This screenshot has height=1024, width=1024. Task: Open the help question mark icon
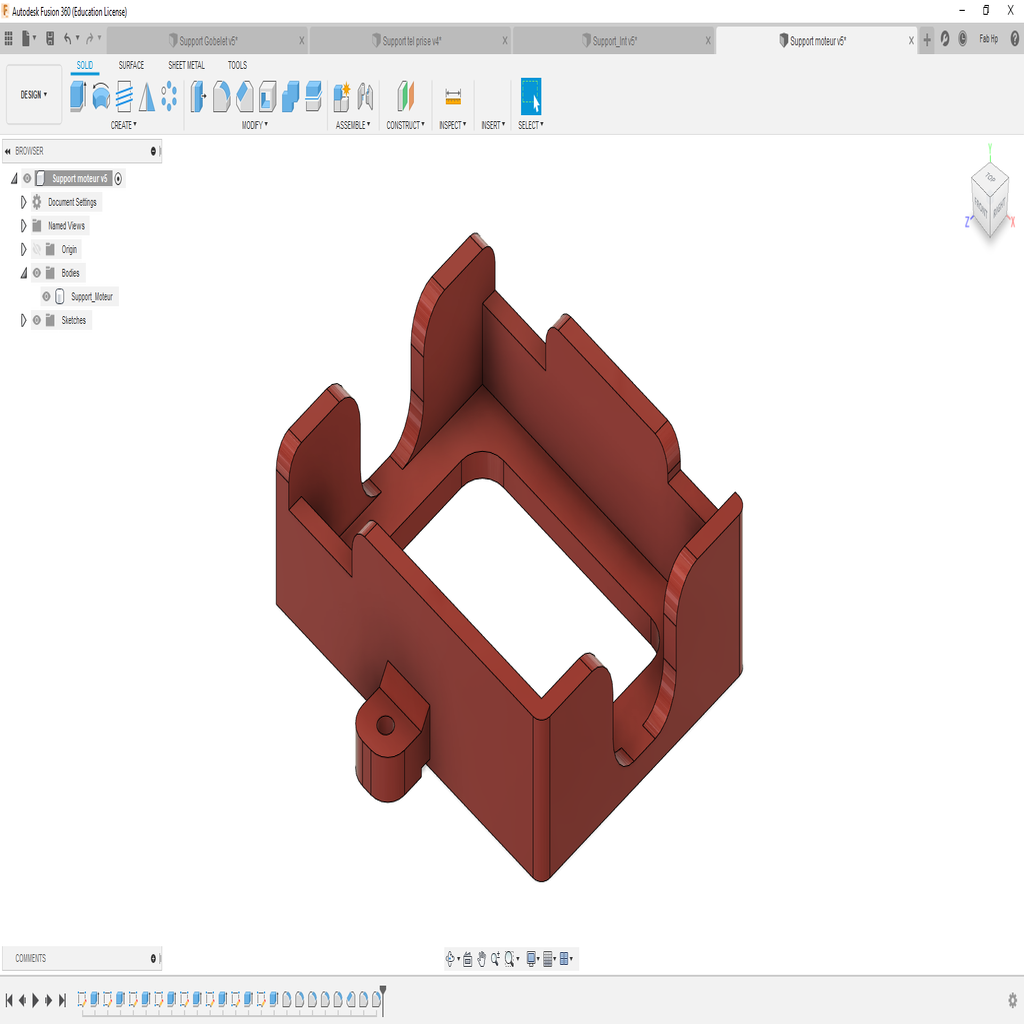coord(1015,39)
